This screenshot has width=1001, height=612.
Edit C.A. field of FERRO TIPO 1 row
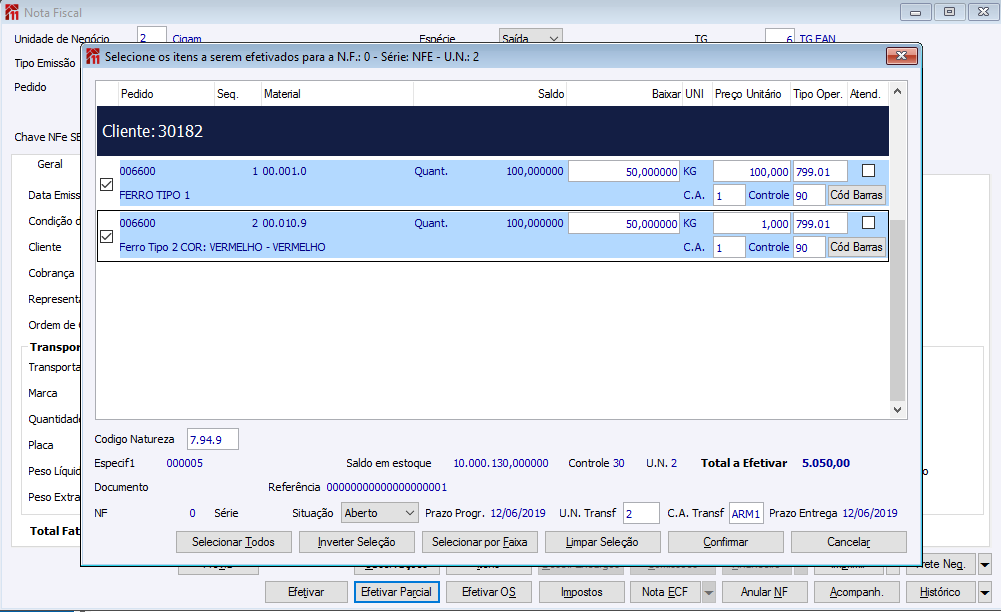(729, 195)
